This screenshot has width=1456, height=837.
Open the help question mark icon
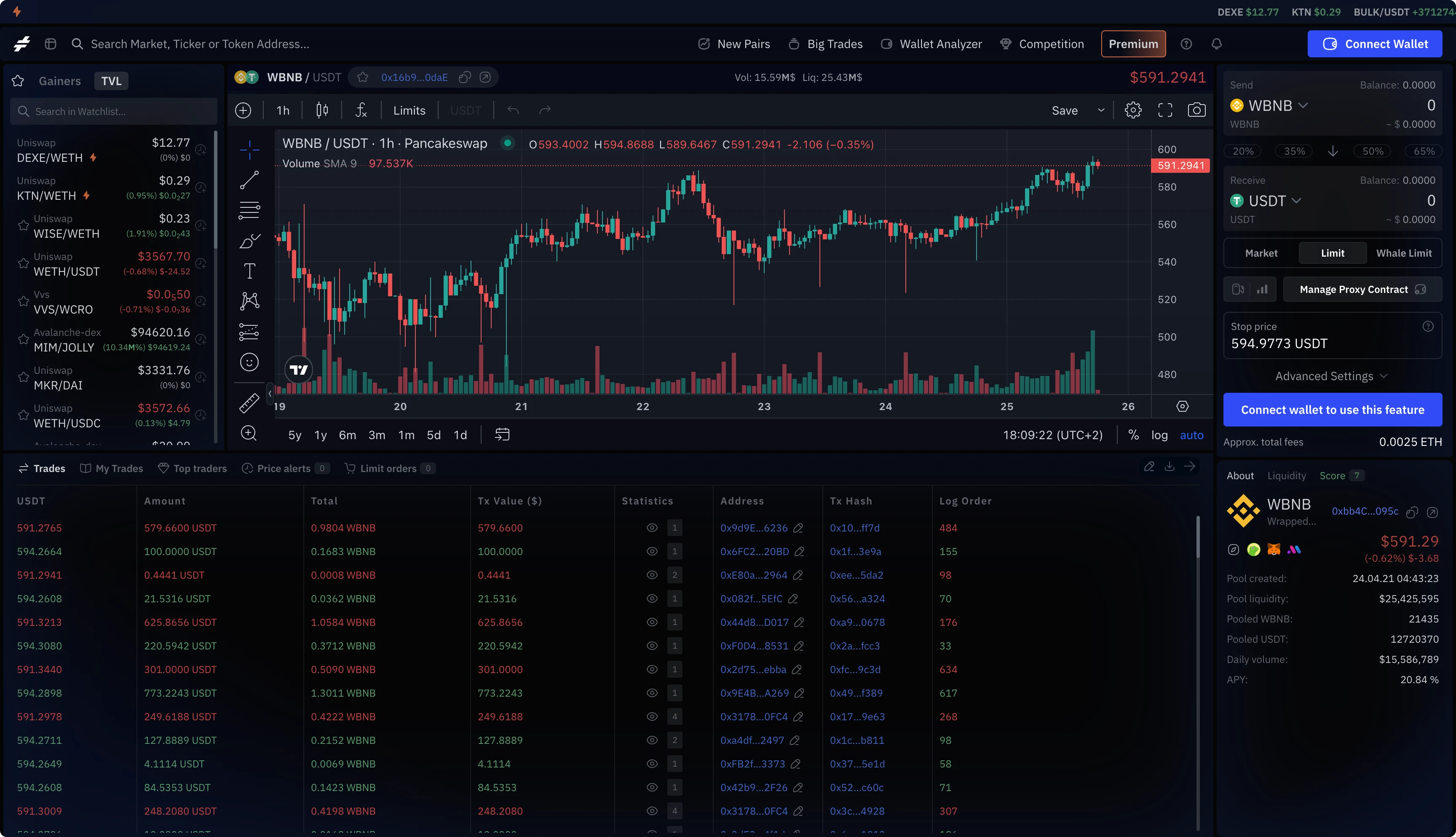tap(1186, 44)
